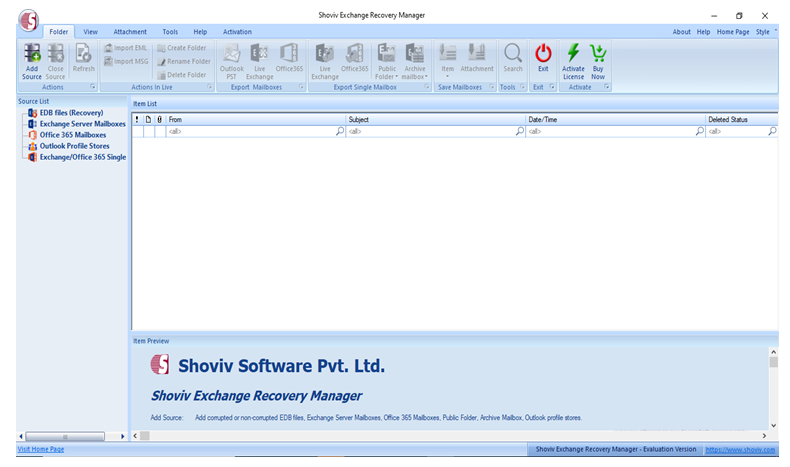Click the From column header
Image resolution: width=790 pixels, height=467 pixels.
256,119
